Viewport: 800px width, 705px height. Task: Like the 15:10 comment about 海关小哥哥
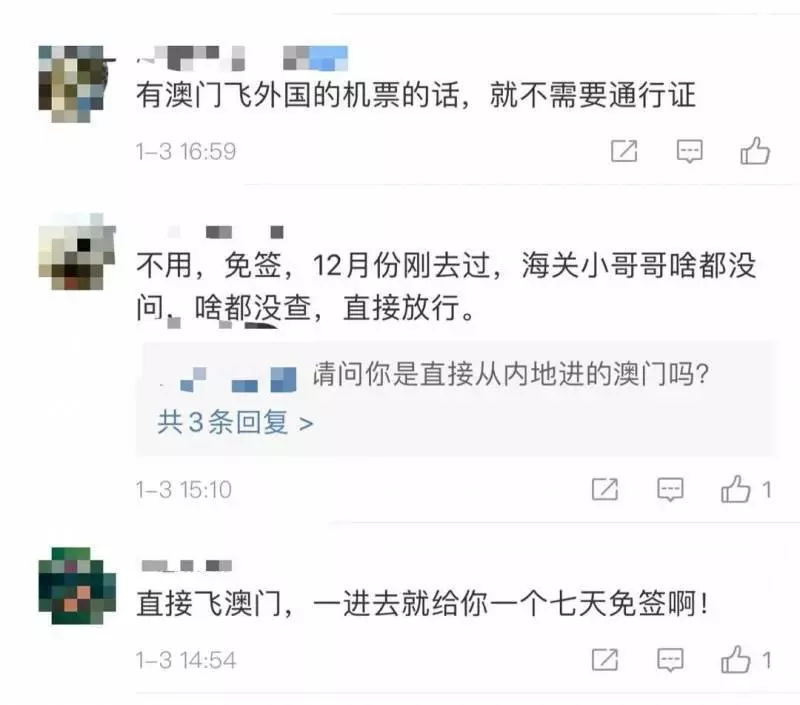[x=745, y=489]
